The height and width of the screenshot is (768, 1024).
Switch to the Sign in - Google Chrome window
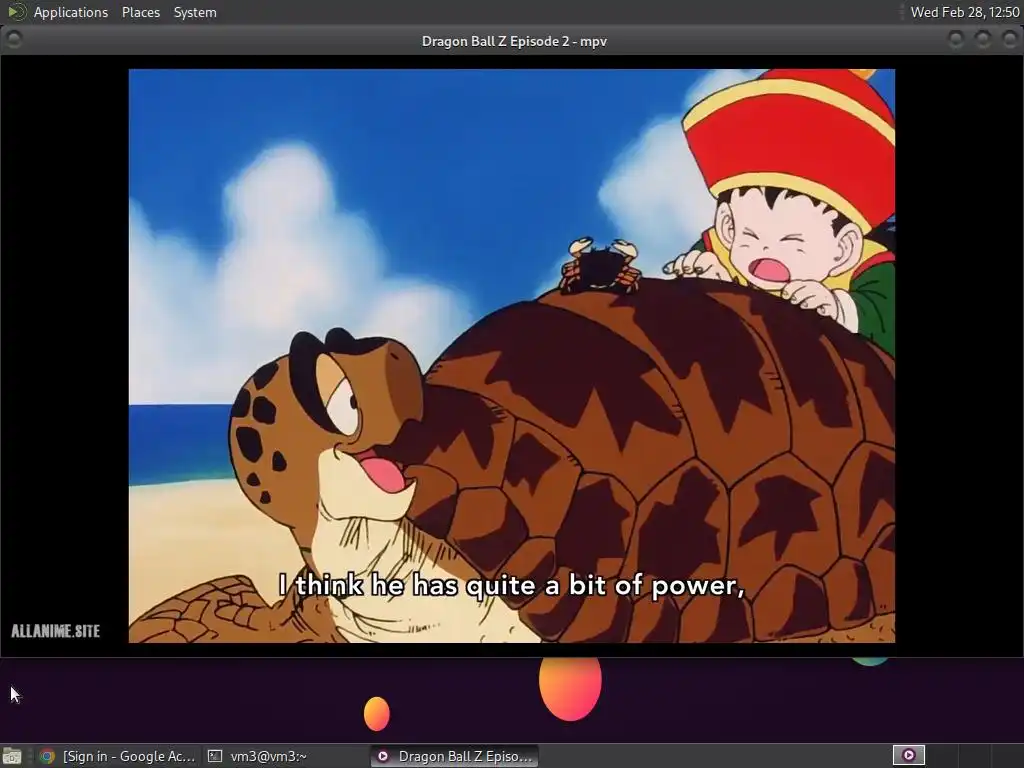(x=118, y=756)
